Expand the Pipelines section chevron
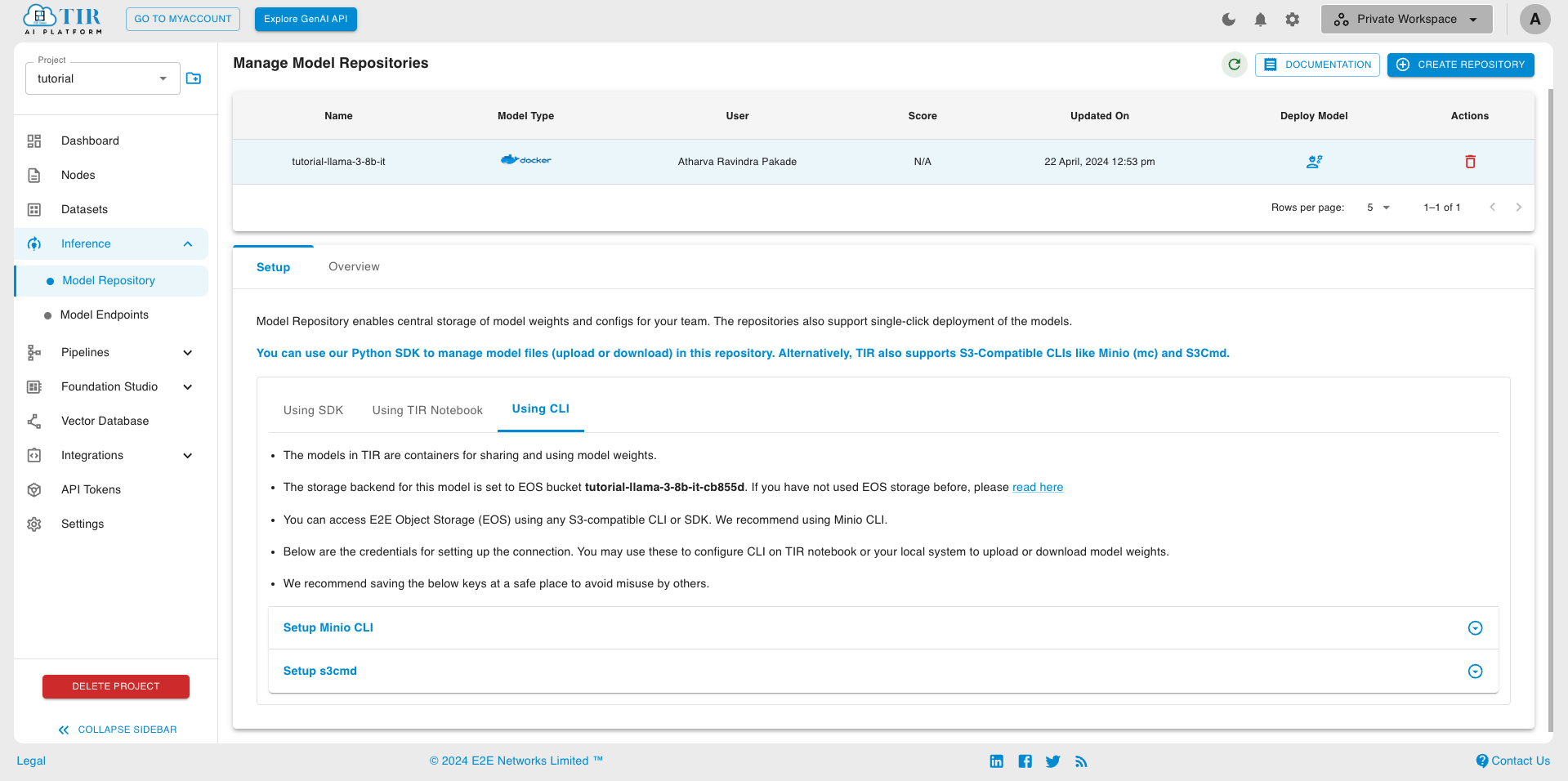 coord(188,352)
